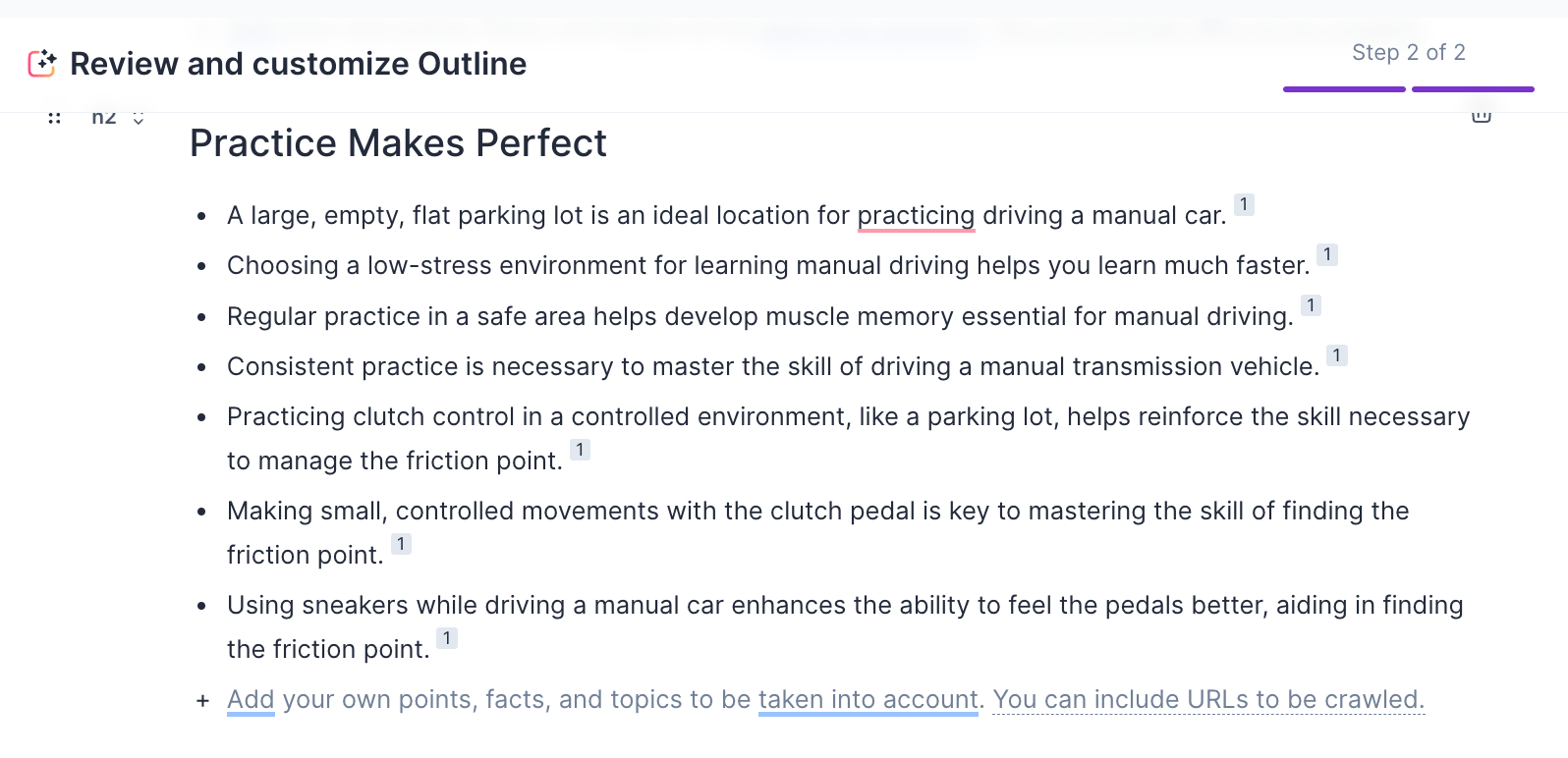Click 'You can include URLs to be crawled'
The image size is (1568, 758).
(x=1207, y=699)
